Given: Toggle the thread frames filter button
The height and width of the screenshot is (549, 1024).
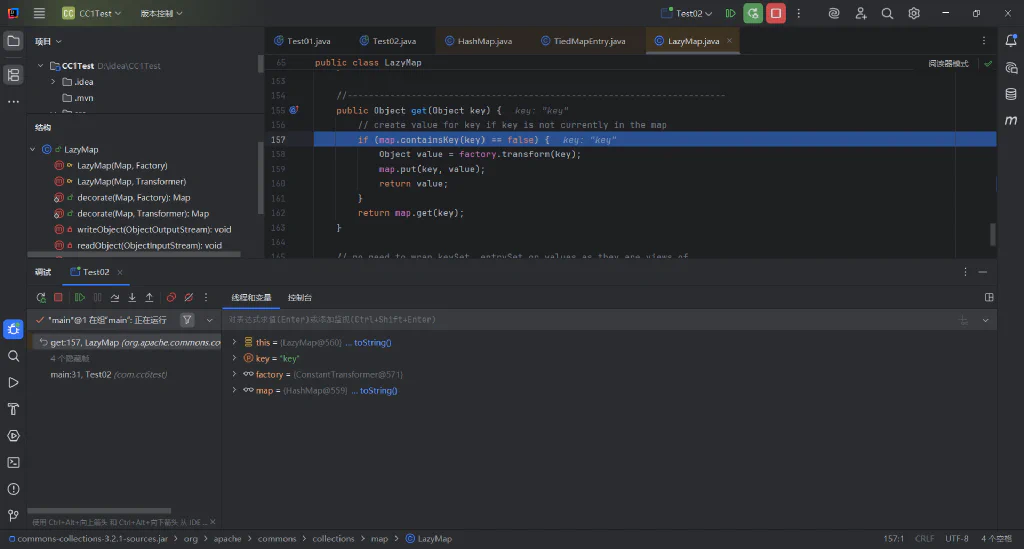Looking at the screenshot, I should click(187, 320).
